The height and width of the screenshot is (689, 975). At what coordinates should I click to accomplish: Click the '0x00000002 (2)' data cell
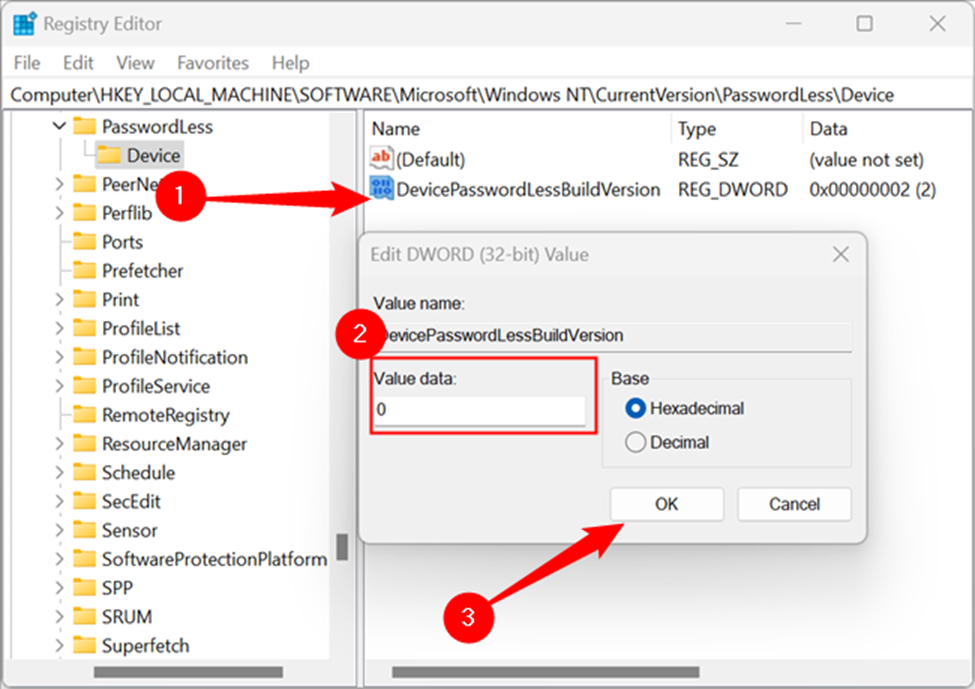tap(872, 189)
